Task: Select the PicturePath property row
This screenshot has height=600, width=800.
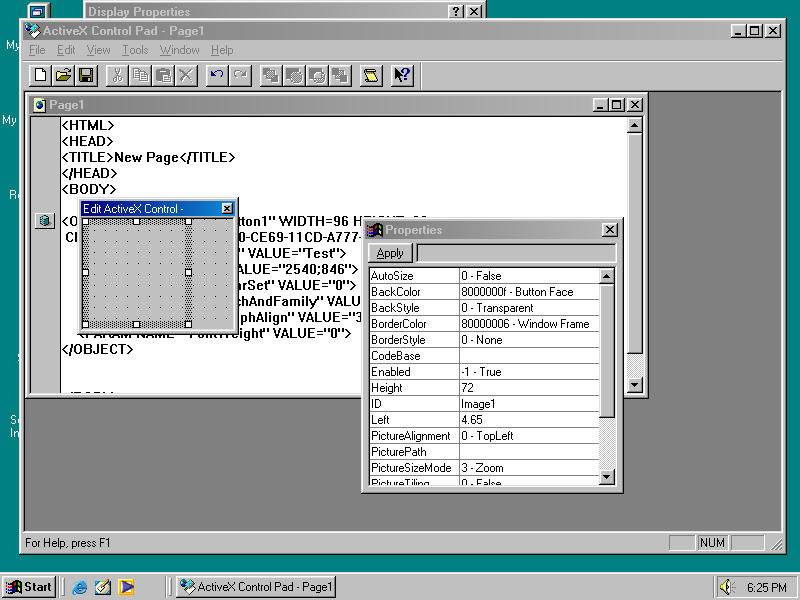Action: (x=484, y=452)
